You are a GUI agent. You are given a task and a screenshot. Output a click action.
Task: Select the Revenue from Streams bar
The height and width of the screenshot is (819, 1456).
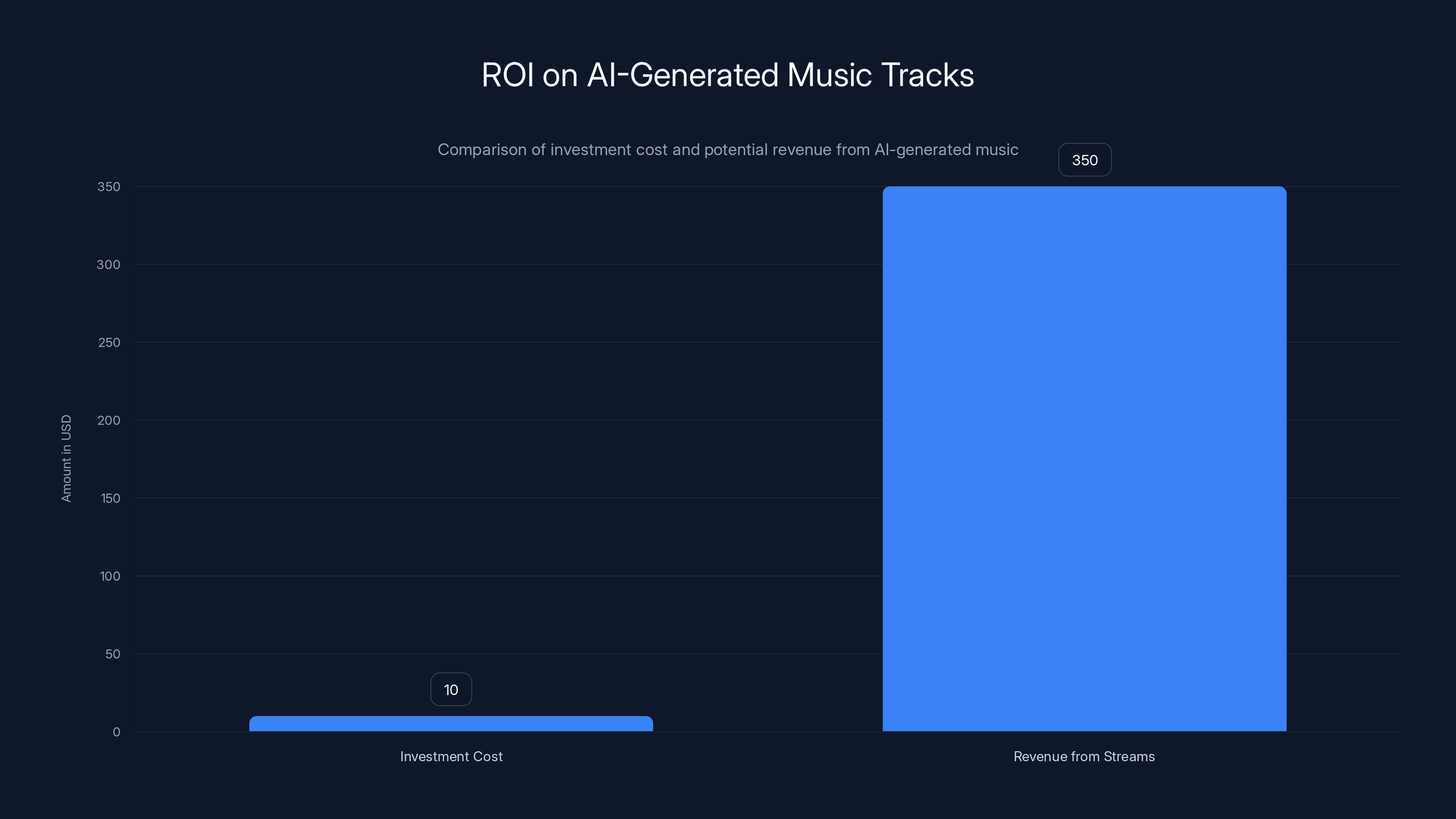[x=1084, y=459]
